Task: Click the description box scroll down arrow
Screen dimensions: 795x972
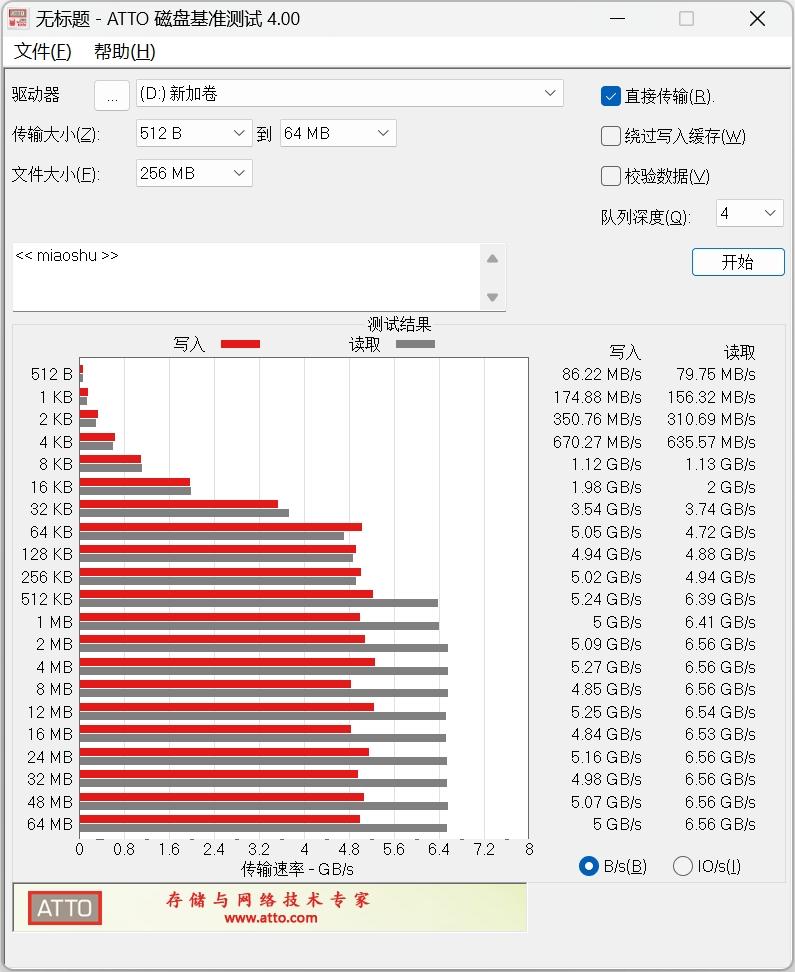Action: tap(492, 297)
